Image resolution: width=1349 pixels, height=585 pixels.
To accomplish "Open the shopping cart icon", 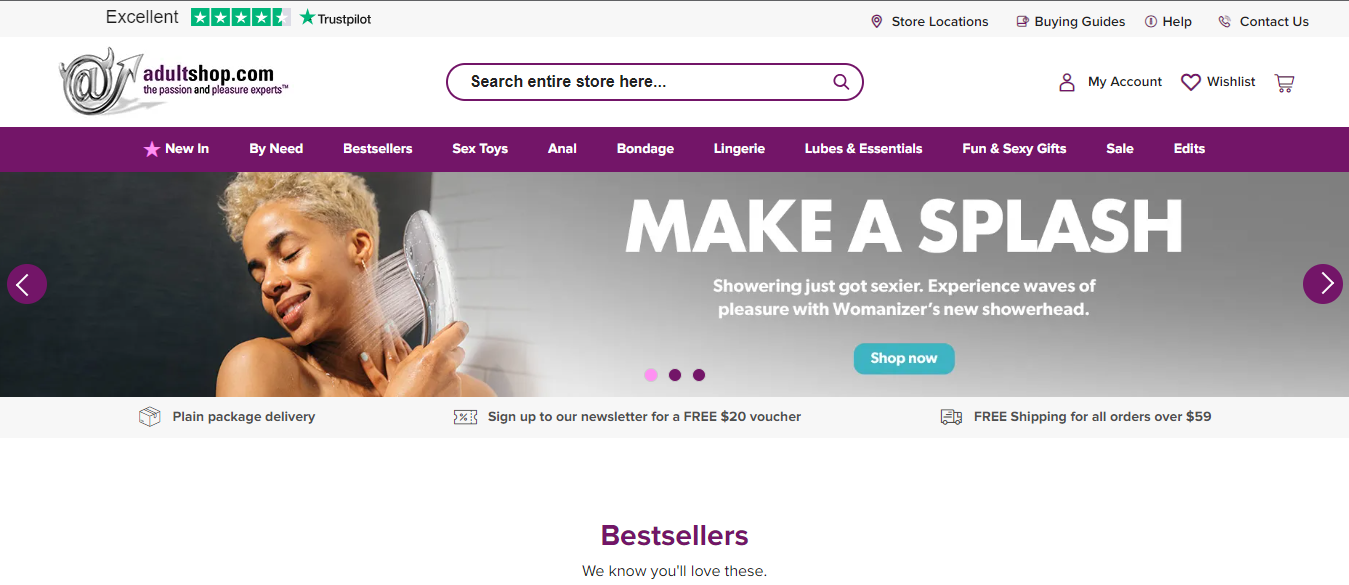I will point(1285,82).
